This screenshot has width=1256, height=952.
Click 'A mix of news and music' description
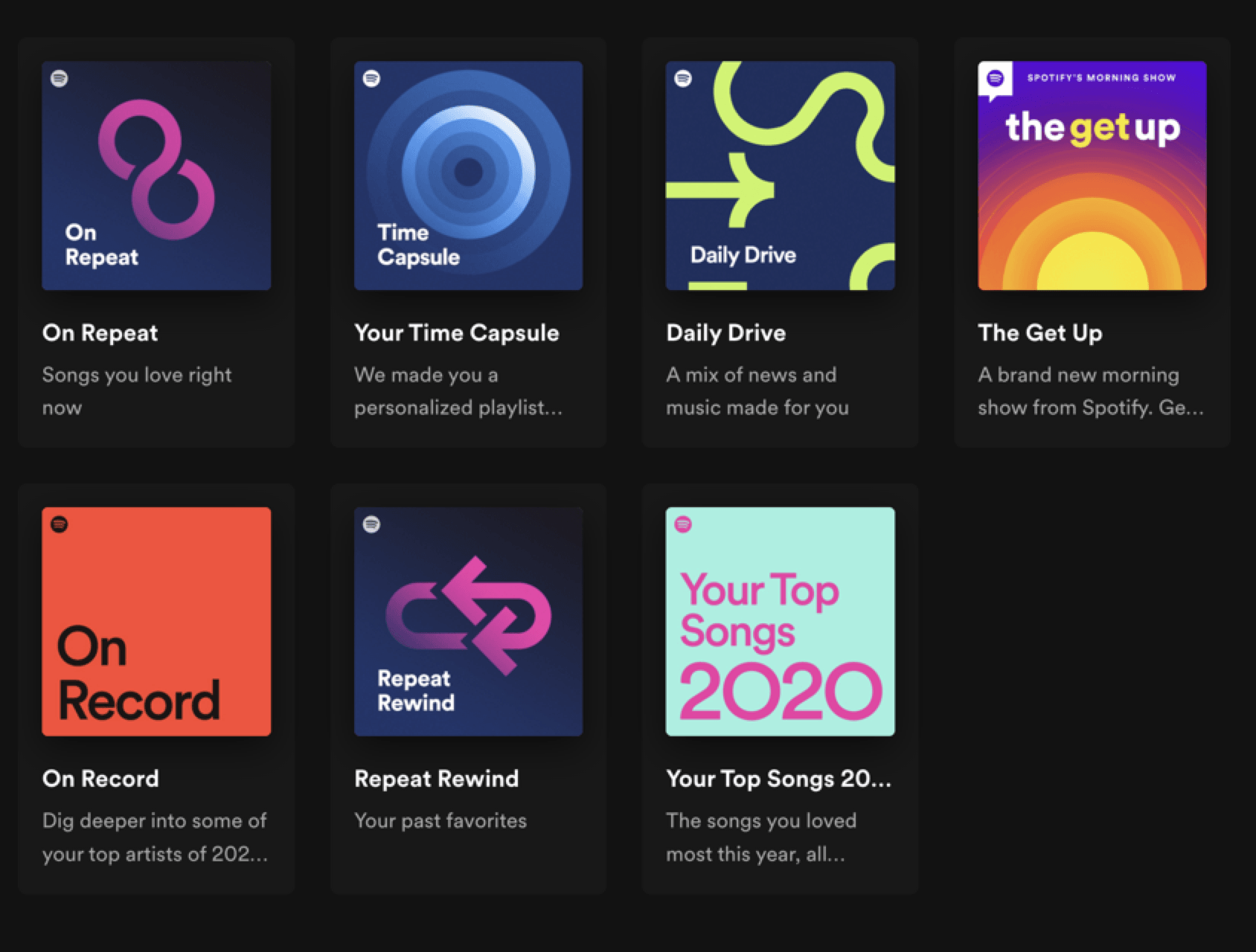tap(757, 391)
